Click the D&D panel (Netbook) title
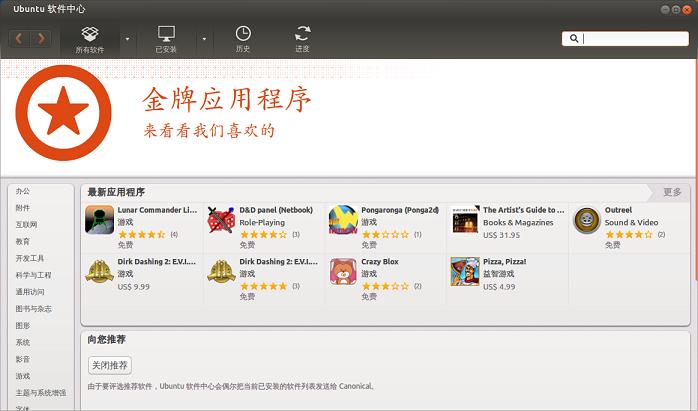698x411 pixels. pos(276,210)
